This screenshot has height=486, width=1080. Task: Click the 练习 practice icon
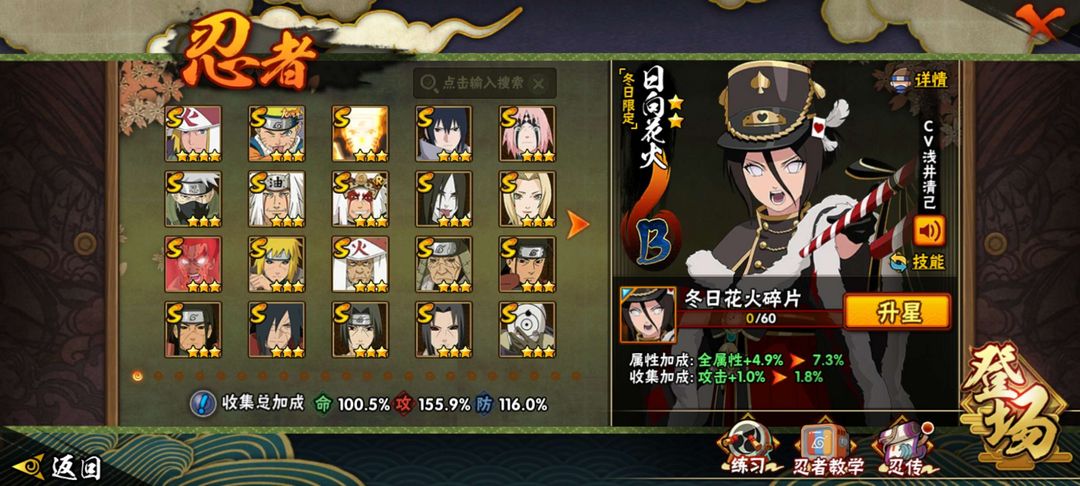[747, 448]
